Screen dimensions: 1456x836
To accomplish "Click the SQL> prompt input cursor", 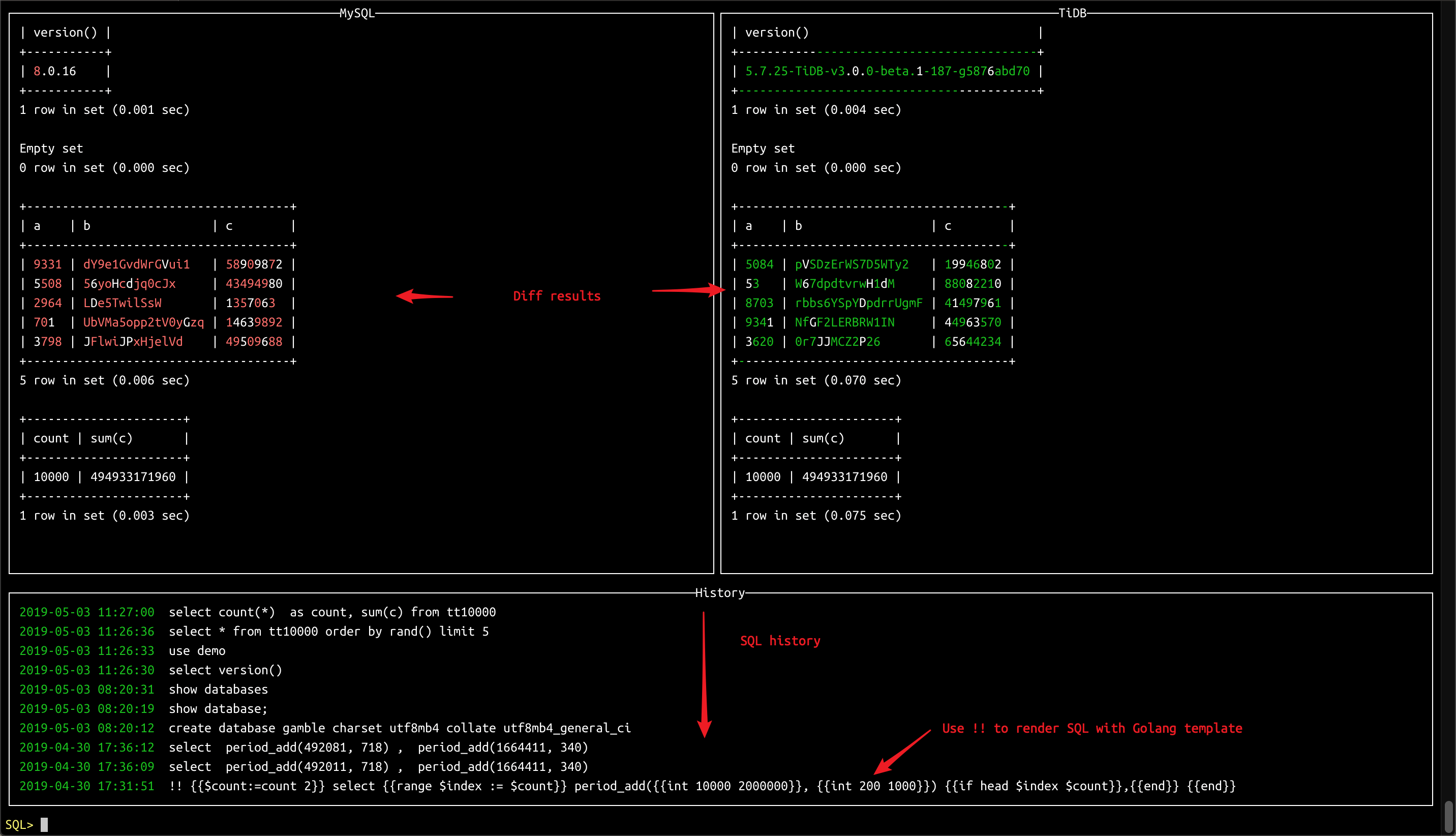I will point(44,824).
